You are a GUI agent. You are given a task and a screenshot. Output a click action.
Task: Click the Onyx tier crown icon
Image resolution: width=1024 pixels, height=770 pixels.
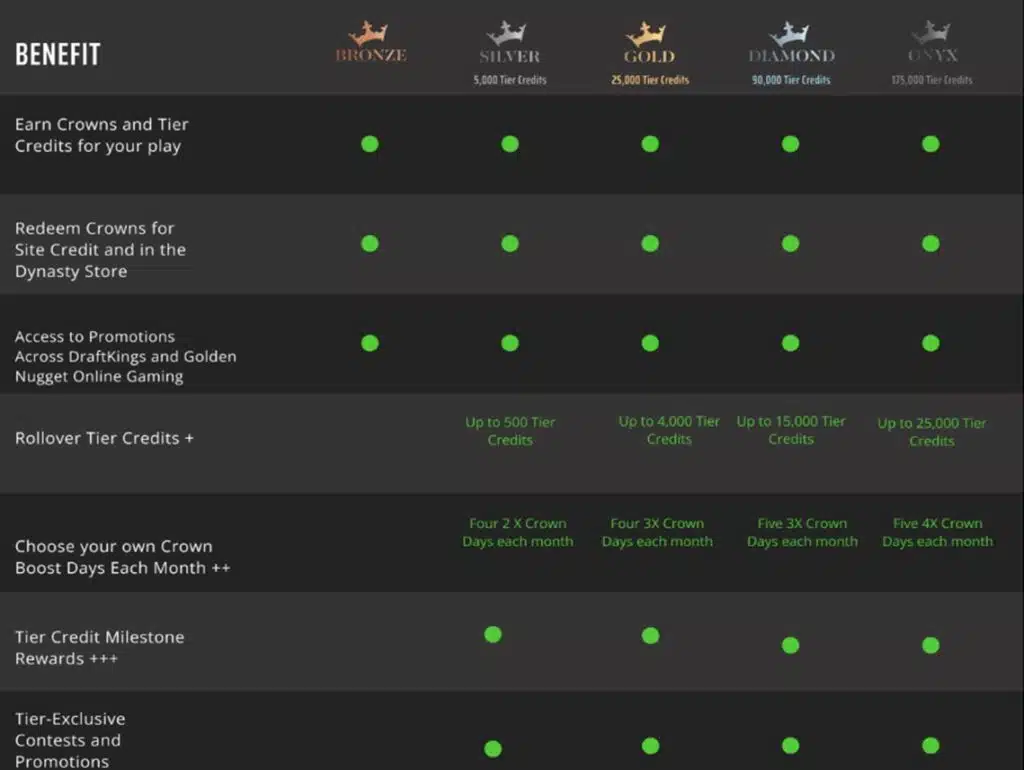931,31
